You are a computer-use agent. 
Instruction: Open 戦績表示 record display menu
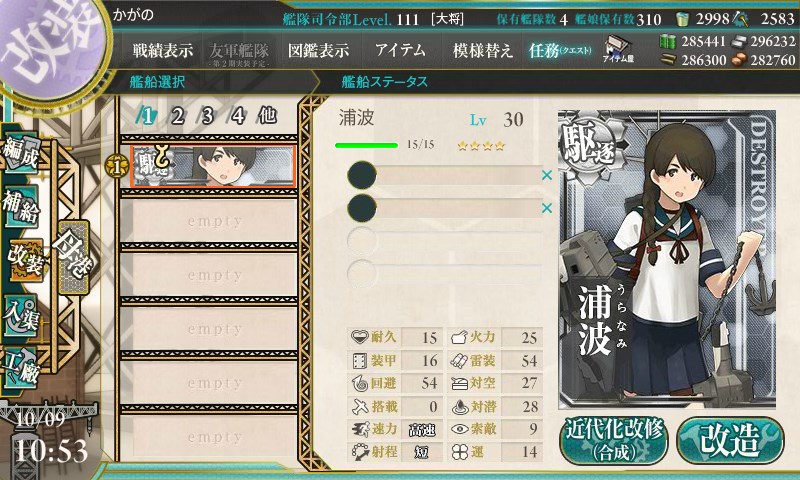click(x=163, y=50)
